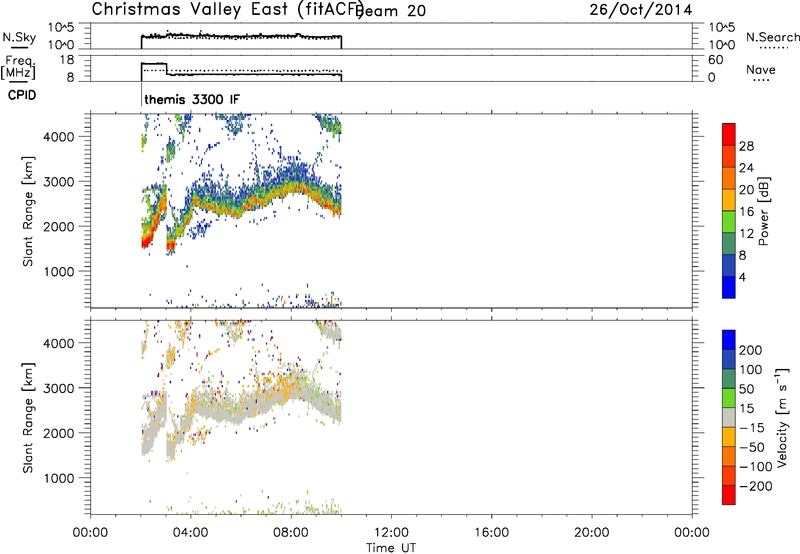
Task: Click velocity colorbar segment between -50 and -100
Action: [x=729, y=456]
